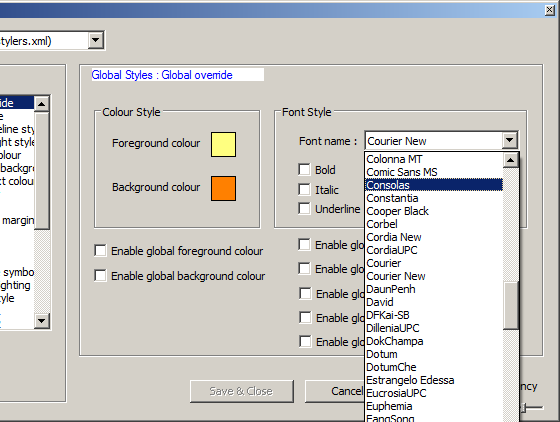This screenshot has width=560, height=422.
Task: Select CordiaUPC font
Action: click(x=434, y=250)
